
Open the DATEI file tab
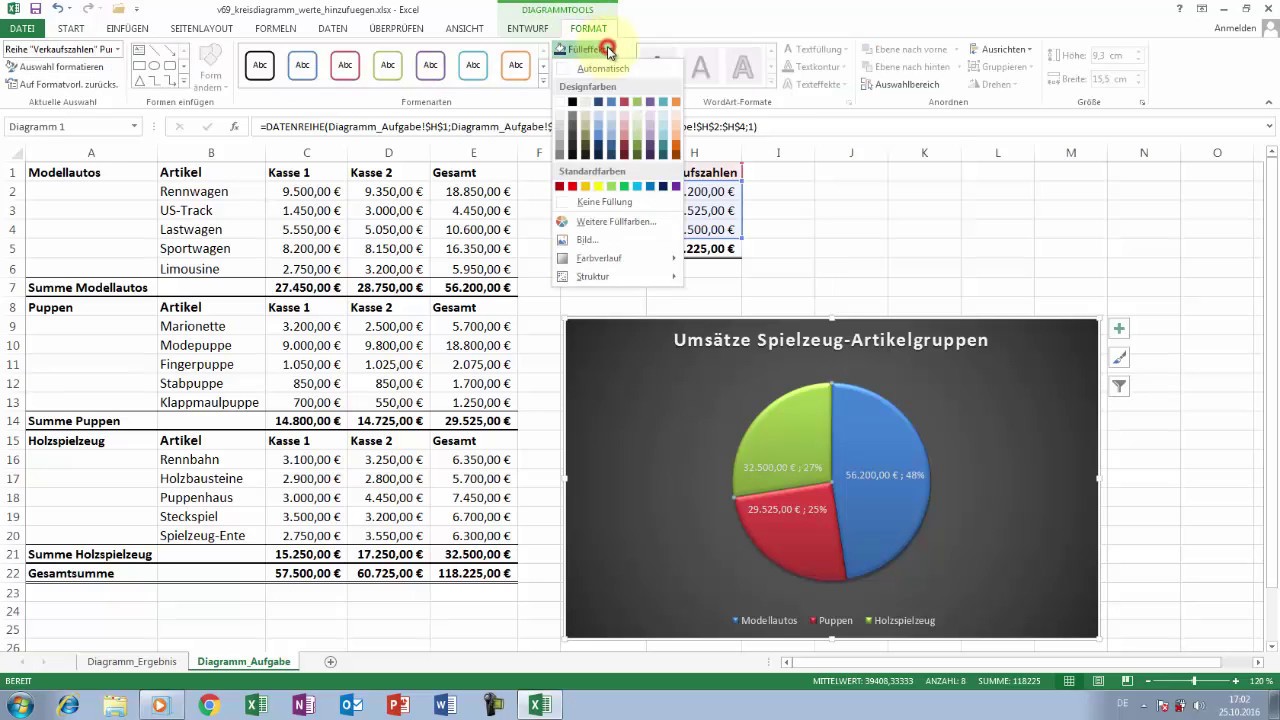coord(22,29)
